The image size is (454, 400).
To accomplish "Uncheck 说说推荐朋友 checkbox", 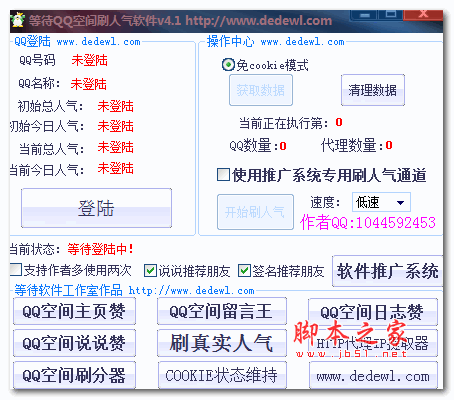I will point(150,271).
